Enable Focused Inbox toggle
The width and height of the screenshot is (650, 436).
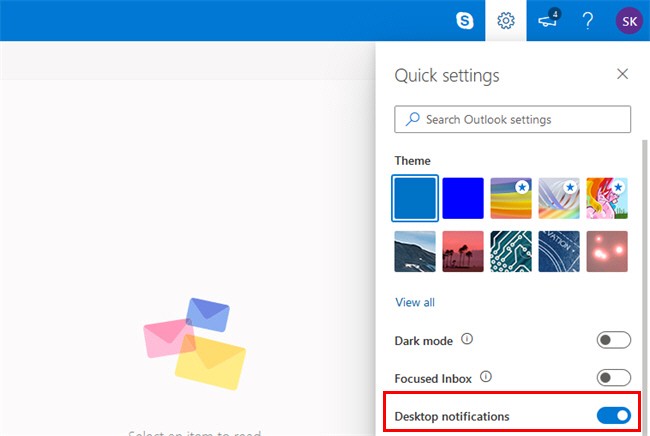click(614, 378)
